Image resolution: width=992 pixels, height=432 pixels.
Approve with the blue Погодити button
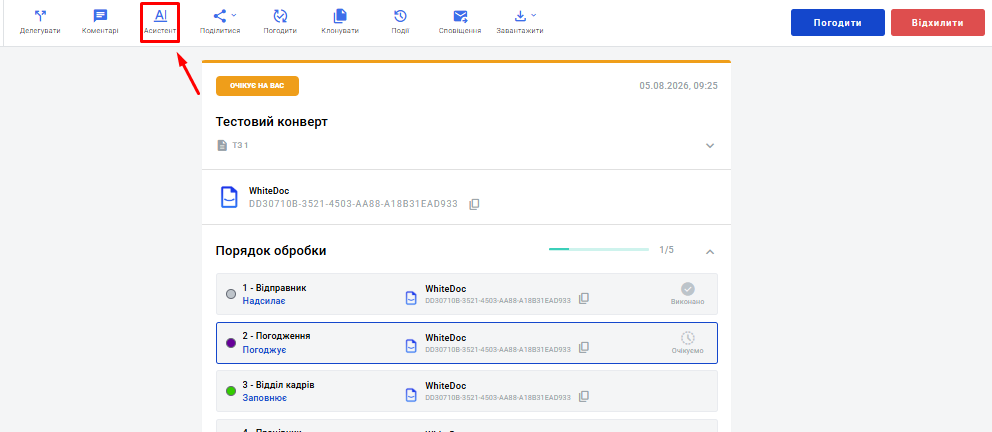(838, 23)
